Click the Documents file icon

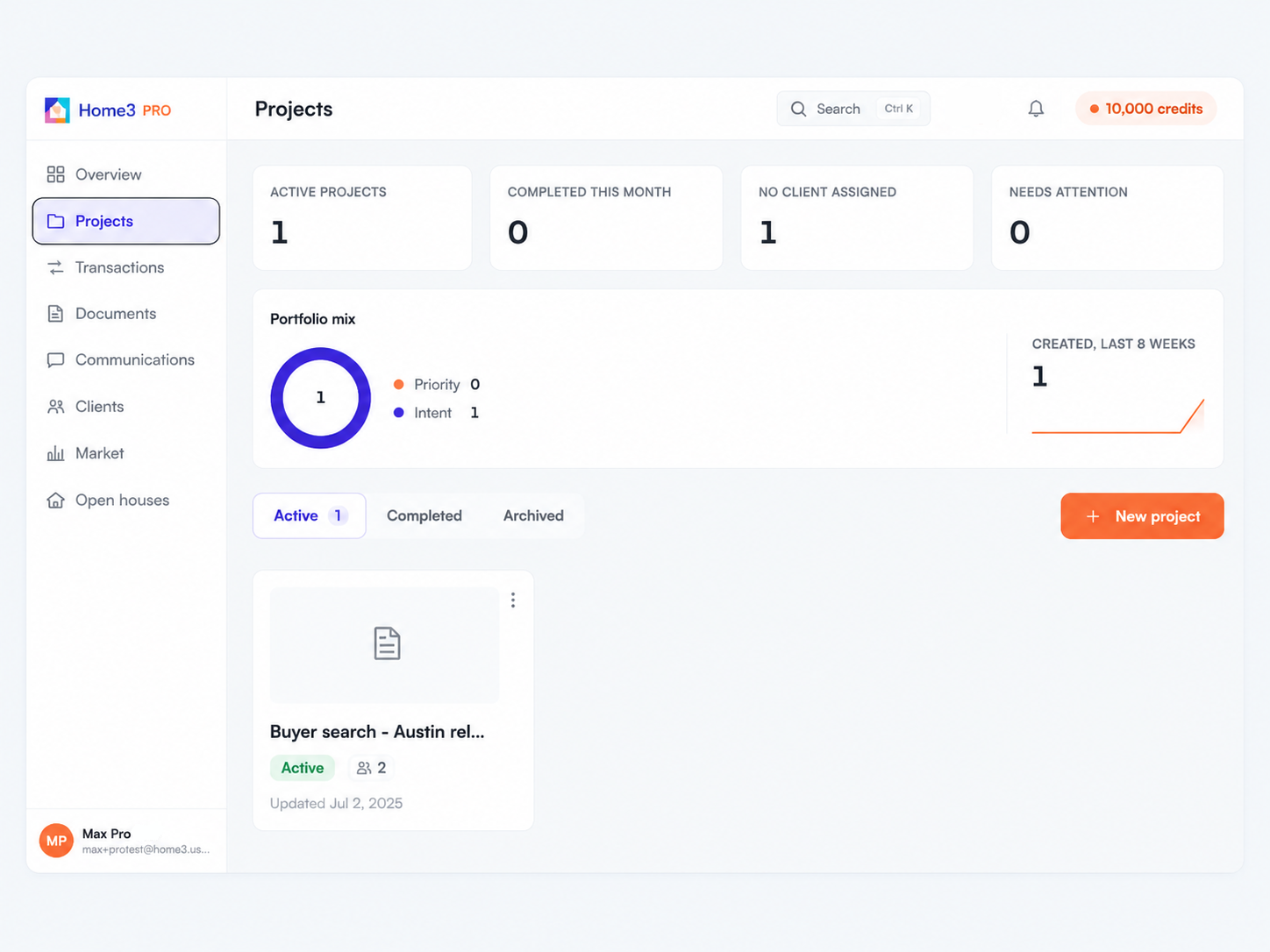point(55,314)
